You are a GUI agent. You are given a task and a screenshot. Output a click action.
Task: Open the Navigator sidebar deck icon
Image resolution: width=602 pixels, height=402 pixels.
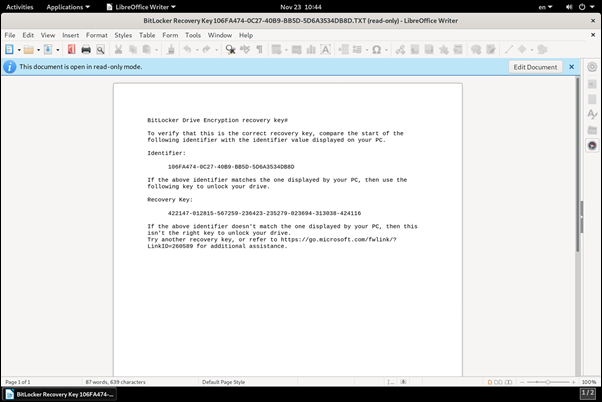(x=592, y=146)
